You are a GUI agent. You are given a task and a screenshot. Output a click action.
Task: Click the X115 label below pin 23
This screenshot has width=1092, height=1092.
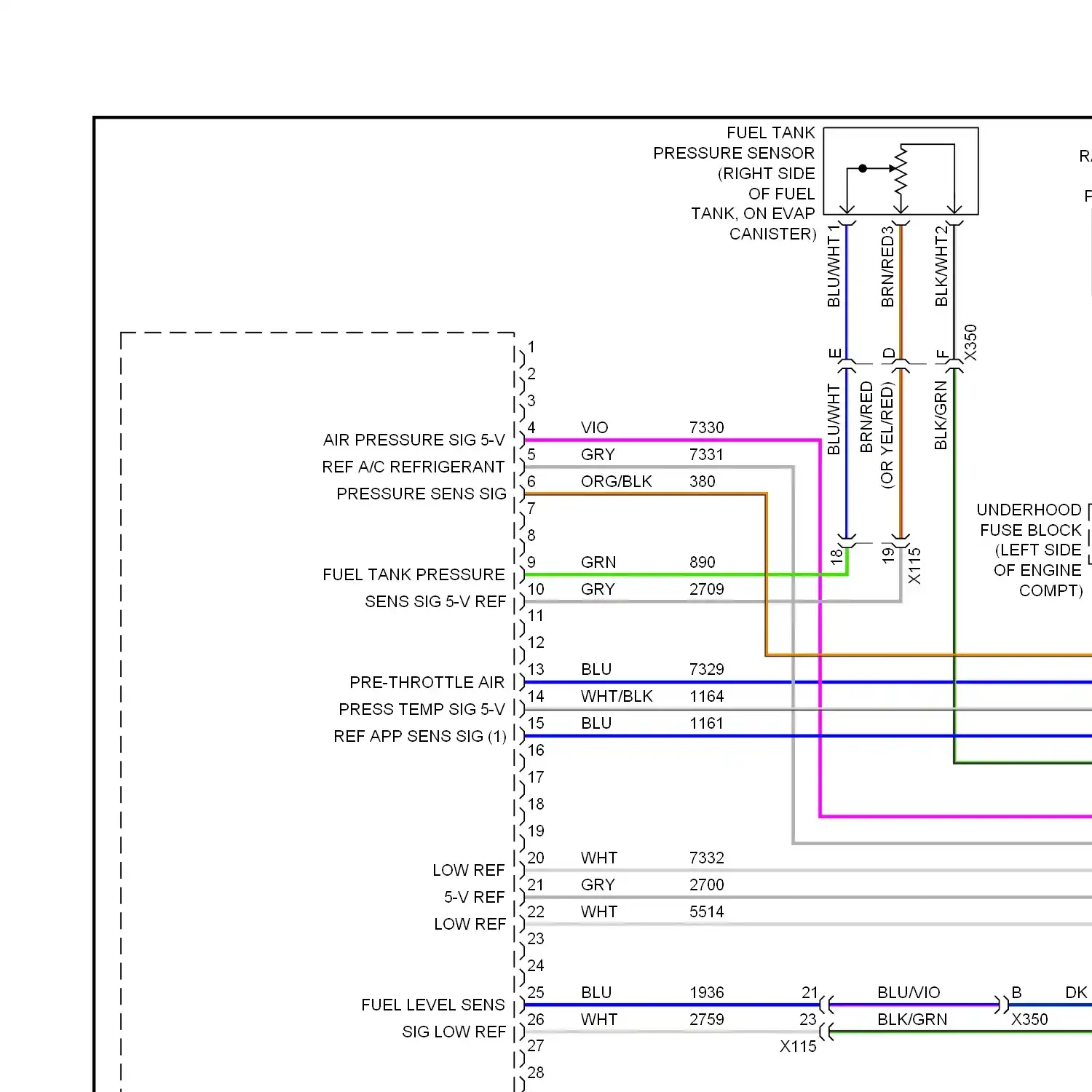click(798, 1046)
